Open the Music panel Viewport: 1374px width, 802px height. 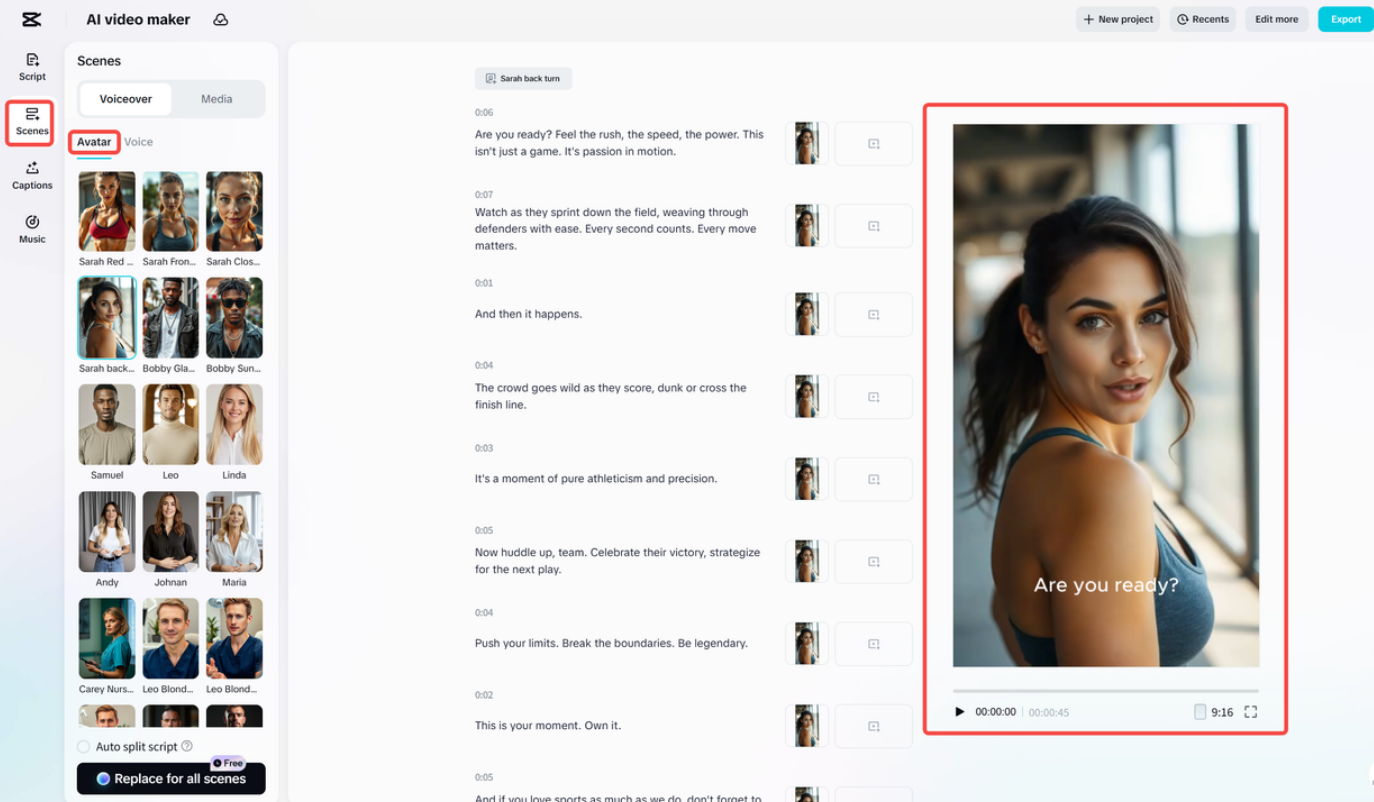pos(31,230)
